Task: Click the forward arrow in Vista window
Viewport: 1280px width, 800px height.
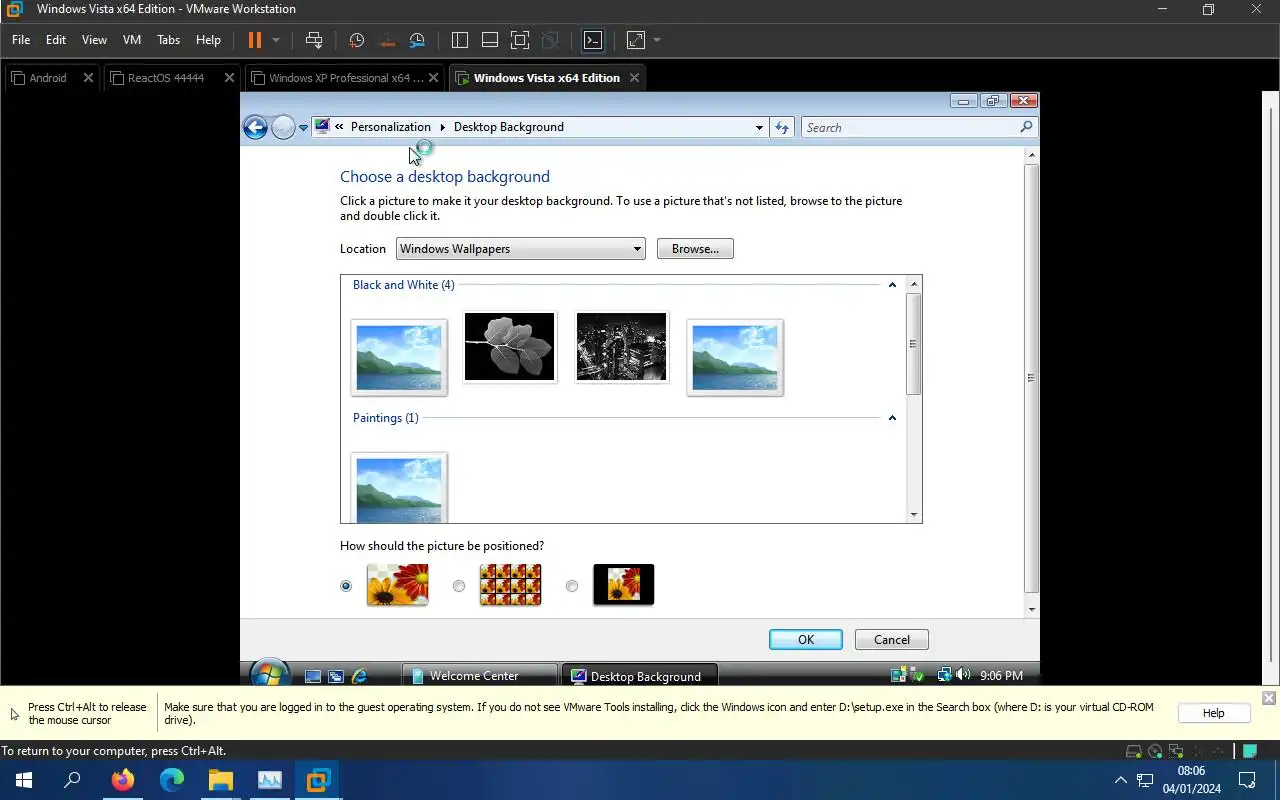Action: click(x=283, y=127)
